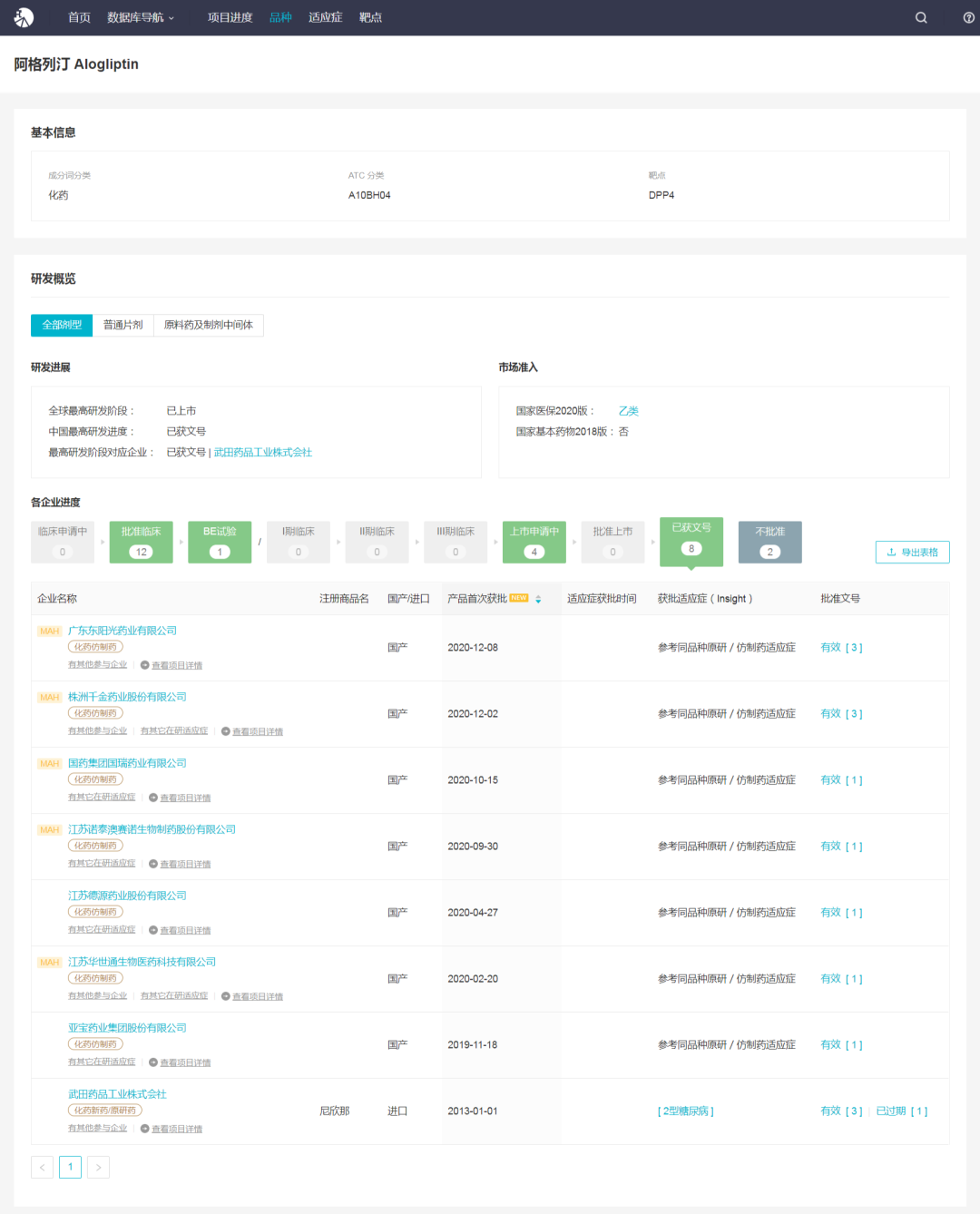
Task: Open 适应症 in the navigation
Action: click(x=325, y=17)
